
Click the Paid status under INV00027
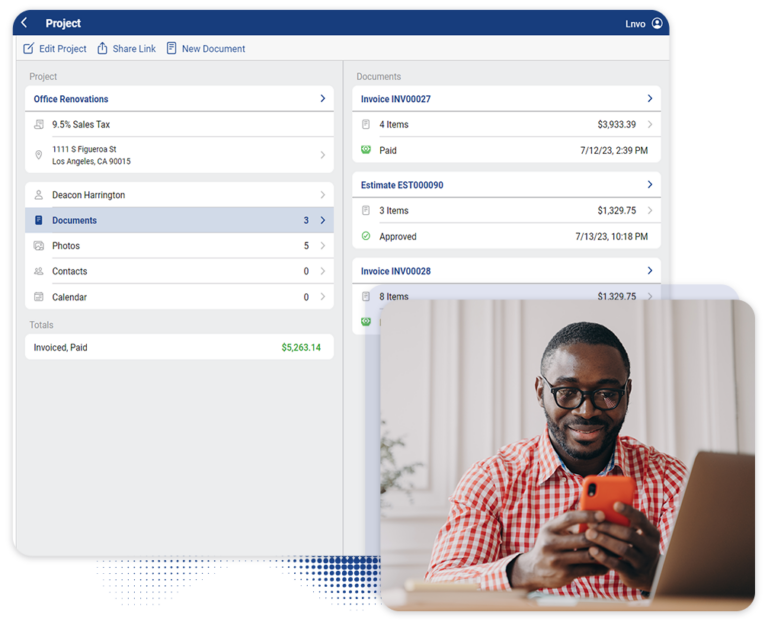[388, 150]
